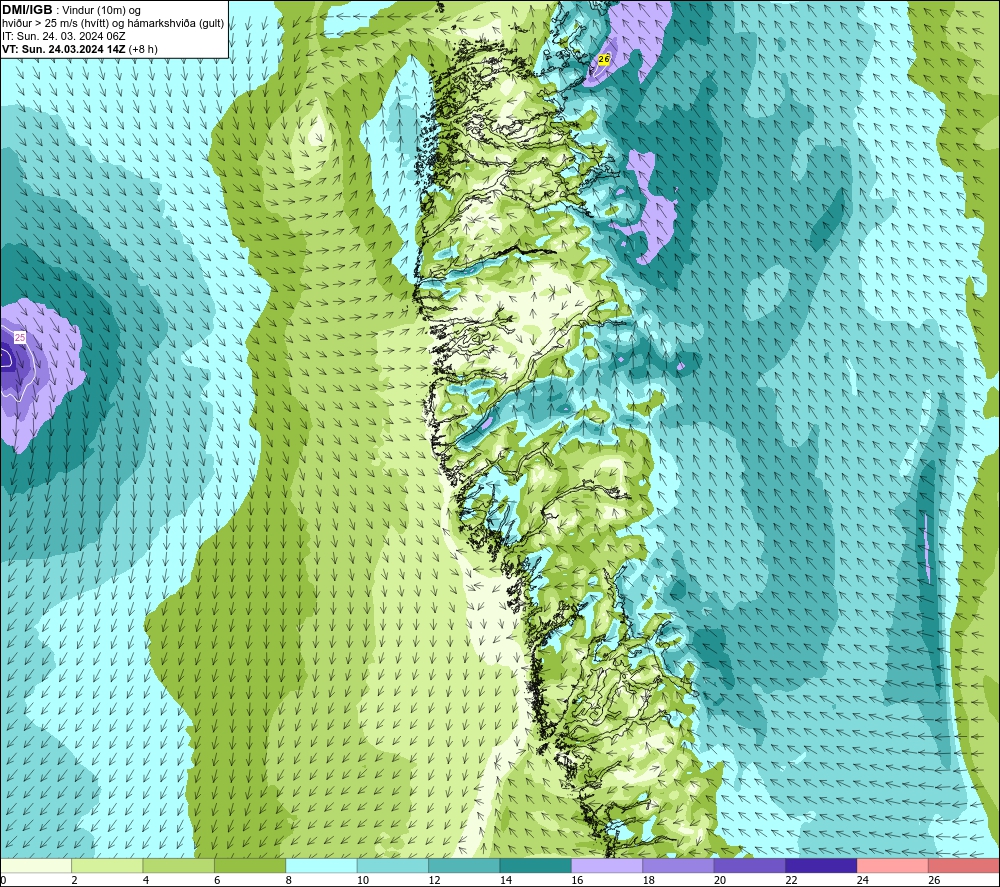This screenshot has width=1000, height=887.
Task: Click the '20' legend scale label
Action: pos(720,880)
